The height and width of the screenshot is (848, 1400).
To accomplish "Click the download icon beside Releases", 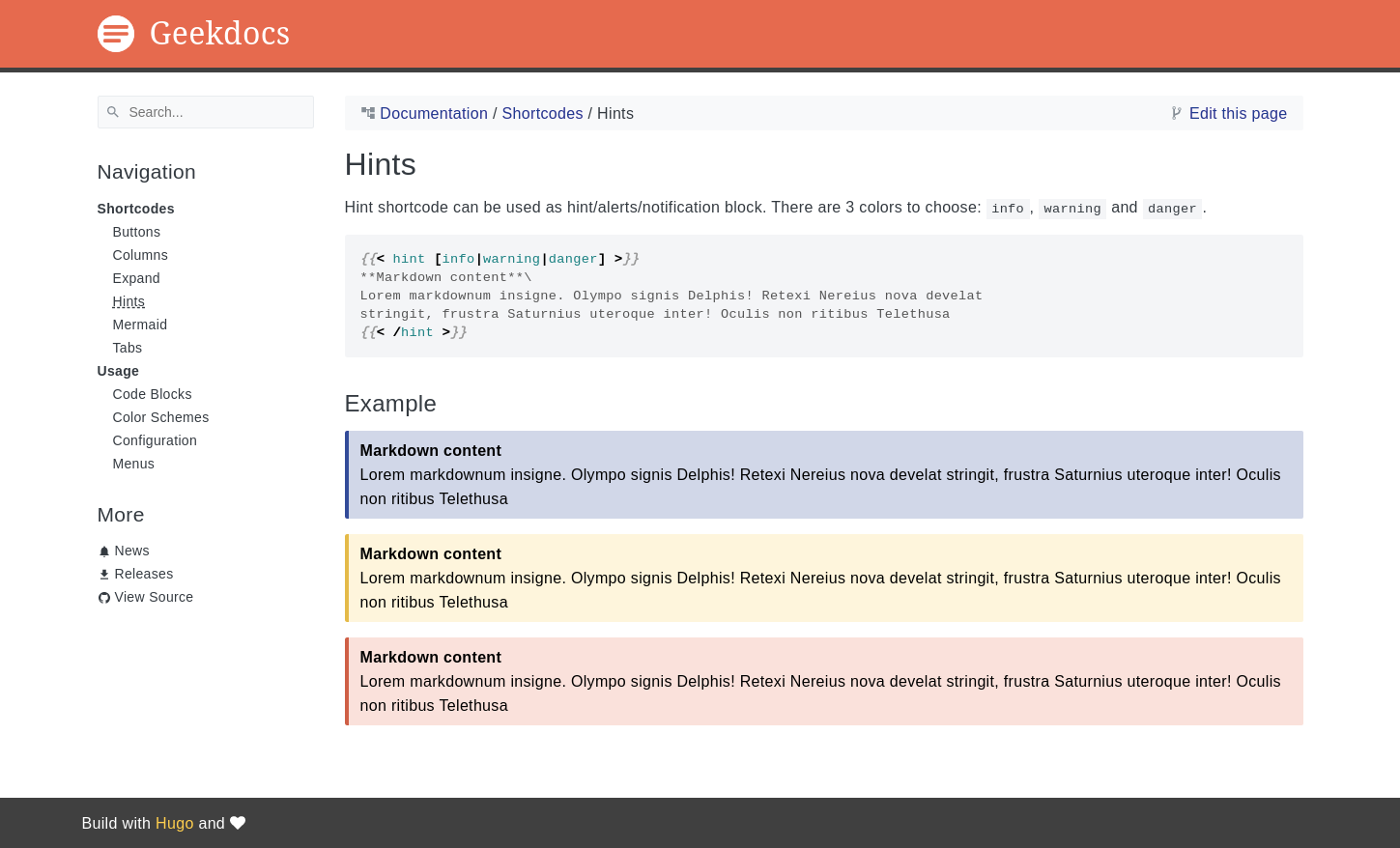I will coord(104,575).
